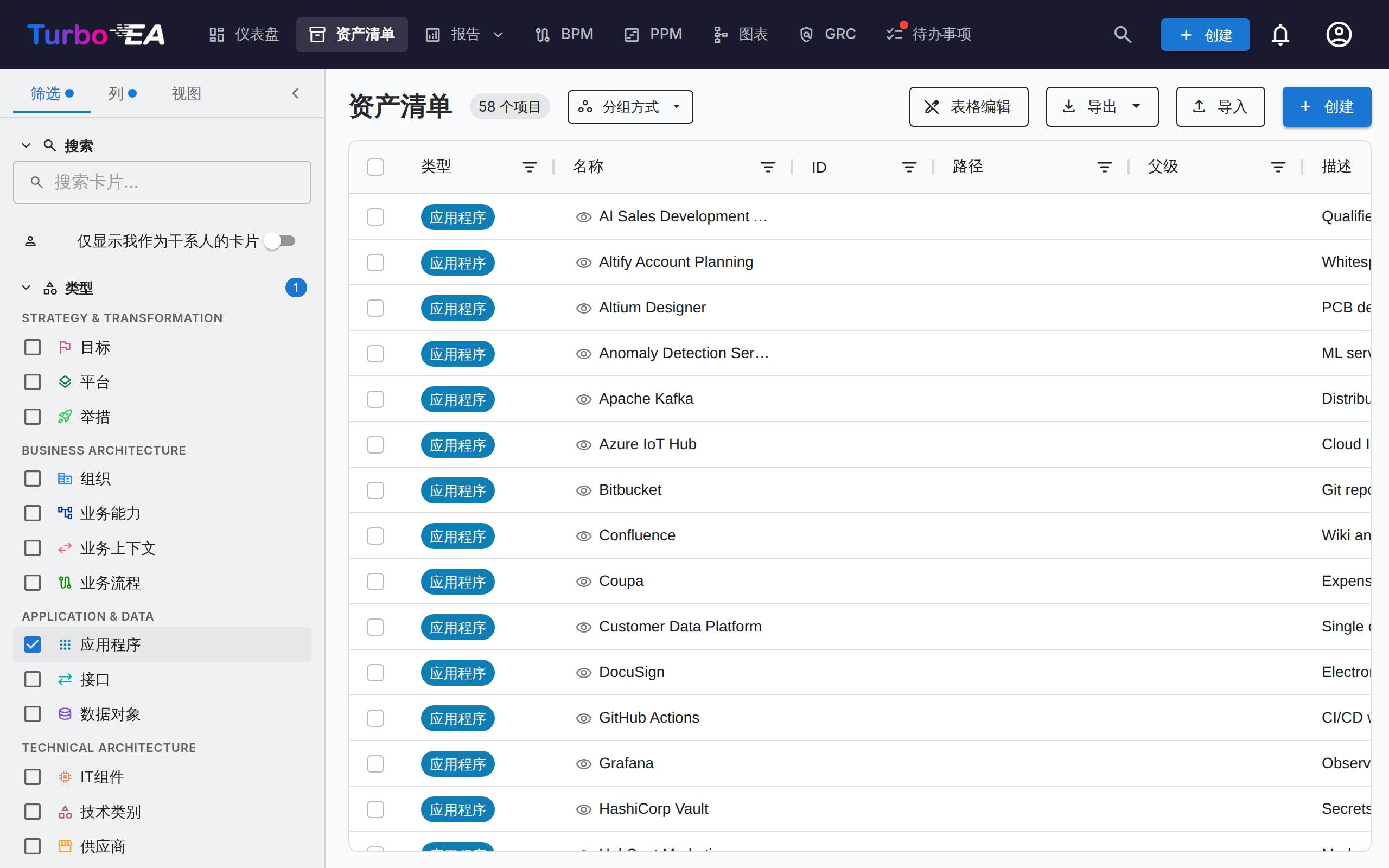Go to 仪表盘 in the navigation

coord(244,34)
